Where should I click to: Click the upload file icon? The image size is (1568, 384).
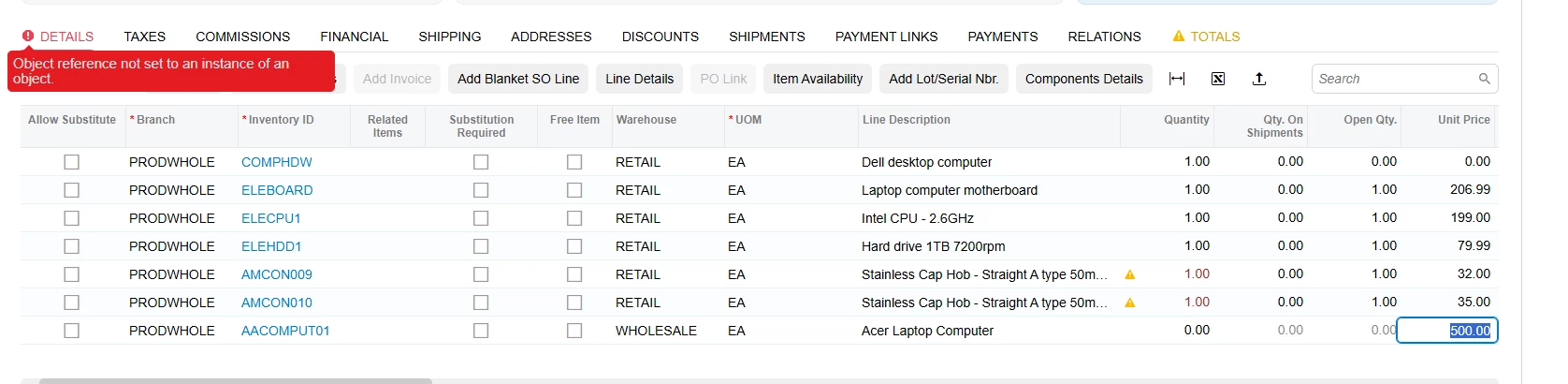pyautogui.click(x=1259, y=79)
